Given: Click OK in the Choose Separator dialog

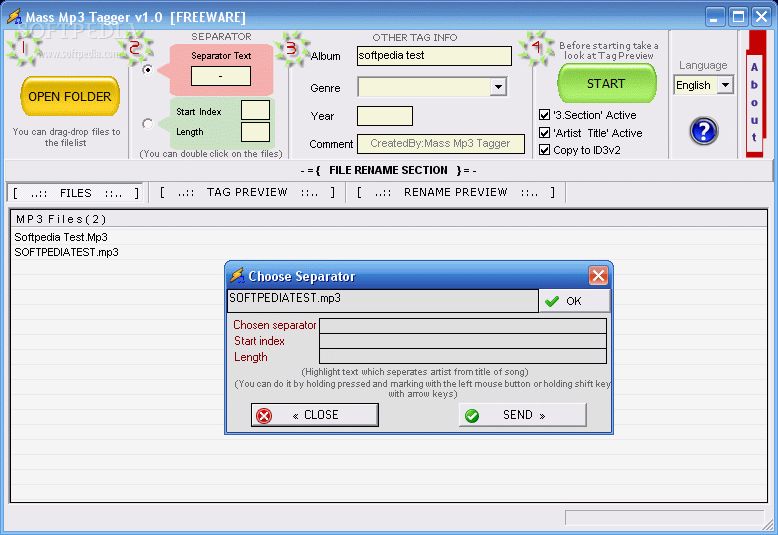Looking at the screenshot, I should tap(574, 301).
